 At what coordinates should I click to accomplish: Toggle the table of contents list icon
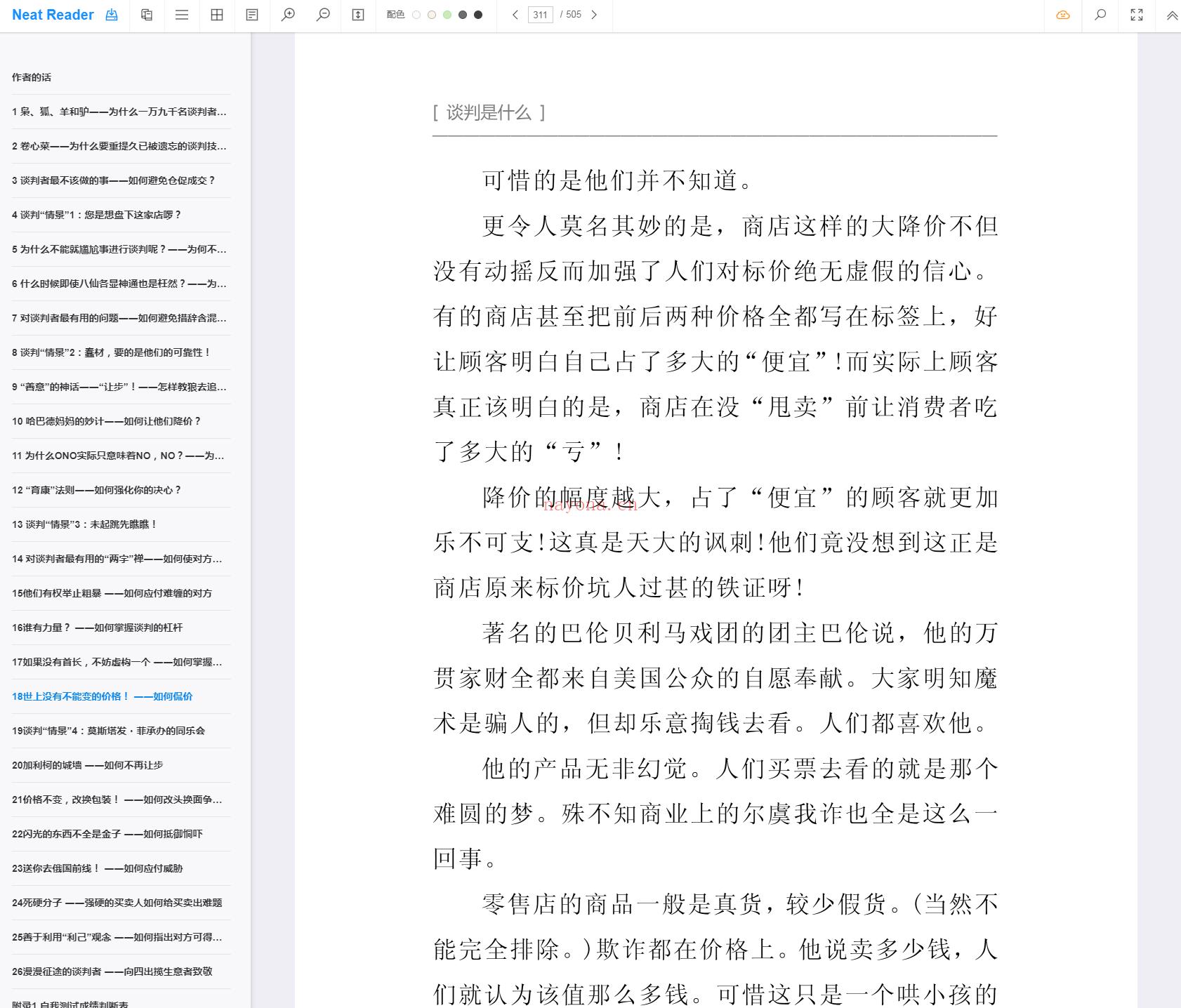point(182,15)
